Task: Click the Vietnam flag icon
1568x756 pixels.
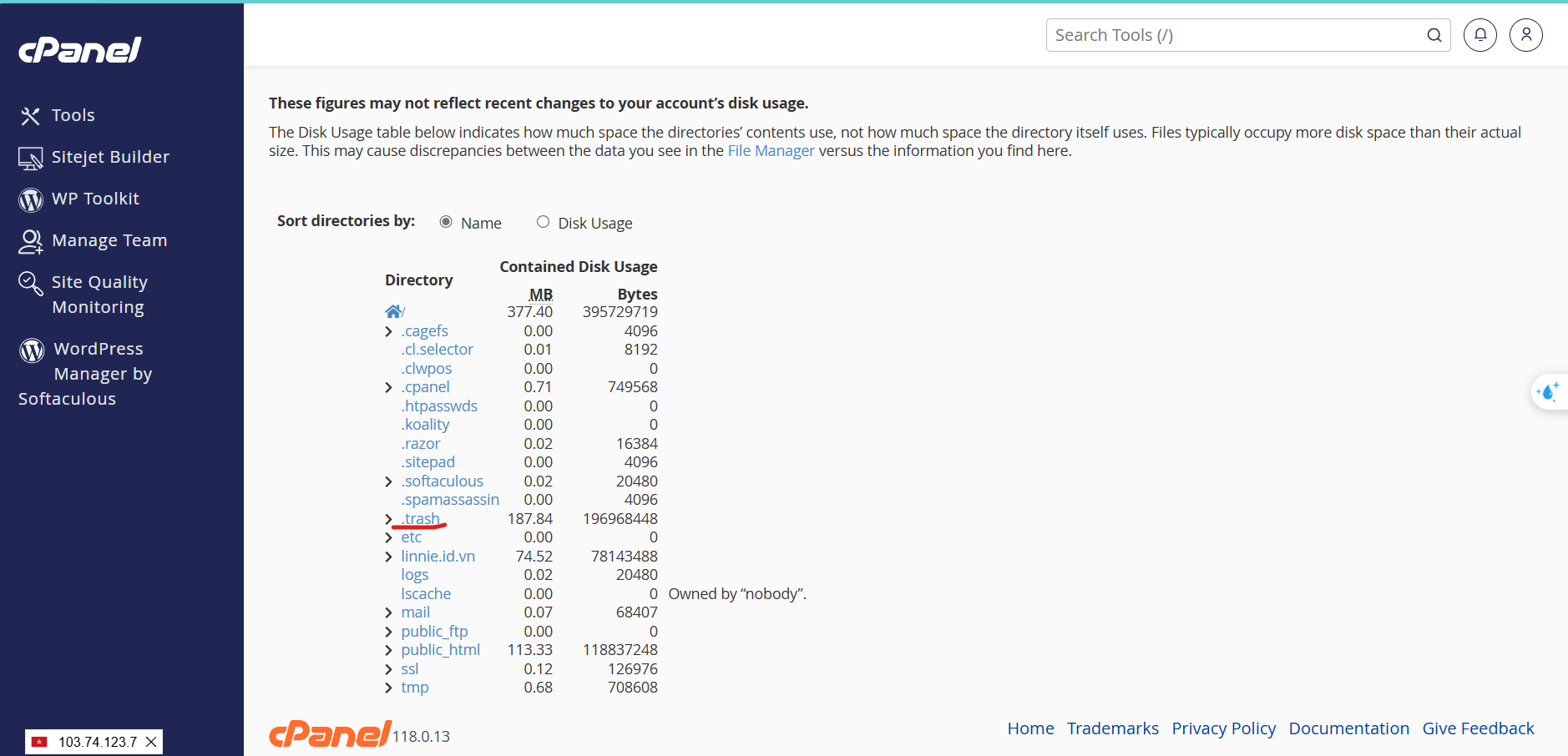Action: point(39,742)
